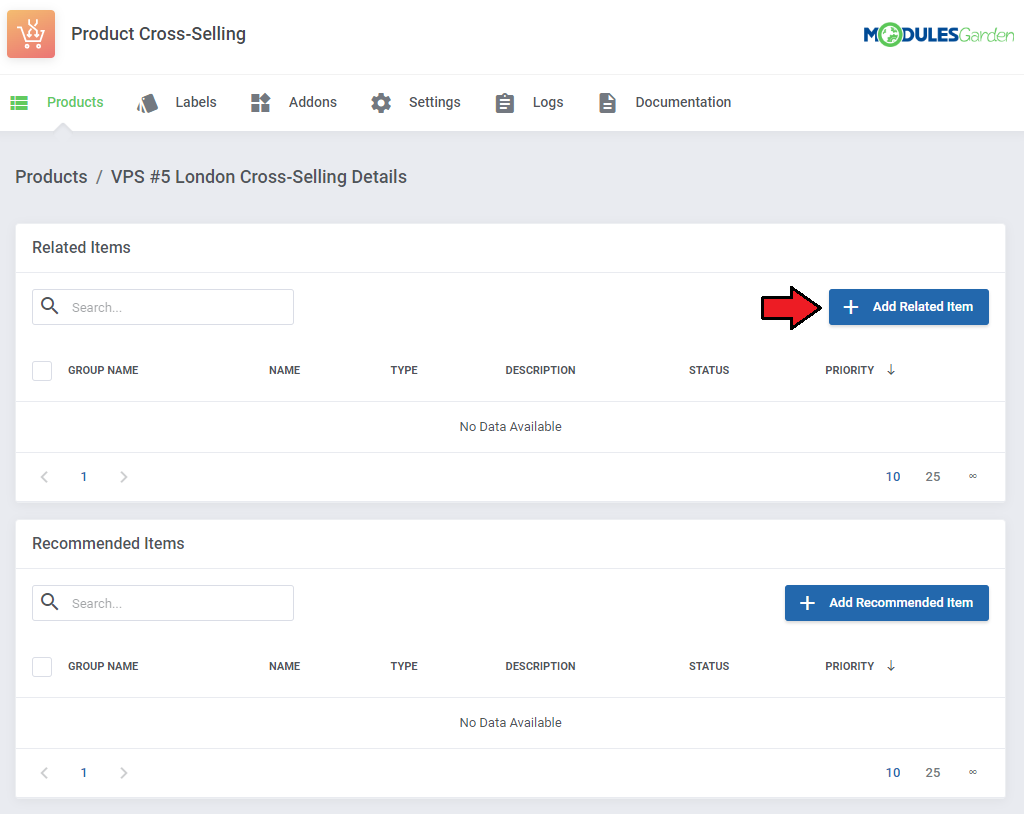This screenshot has height=814, width=1024.
Task: Click the Labels swatch icon
Action: pos(148,103)
